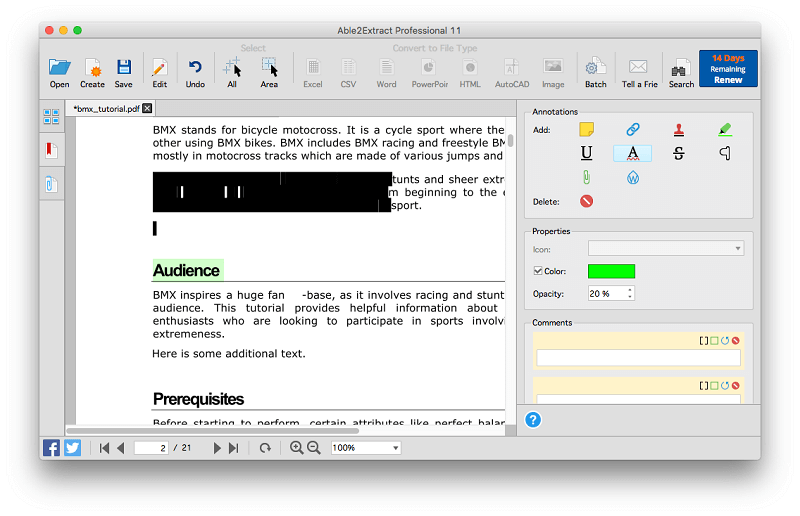Add a link annotation
The width and height of the screenshot is (800, 516).
(x=633, y=130)
